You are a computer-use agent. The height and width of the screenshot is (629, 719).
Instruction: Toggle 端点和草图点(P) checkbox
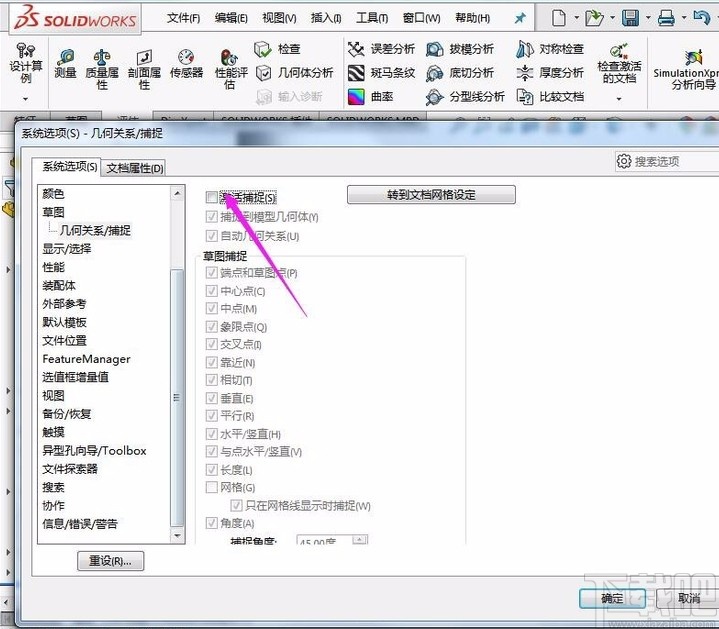click(211, 273)
